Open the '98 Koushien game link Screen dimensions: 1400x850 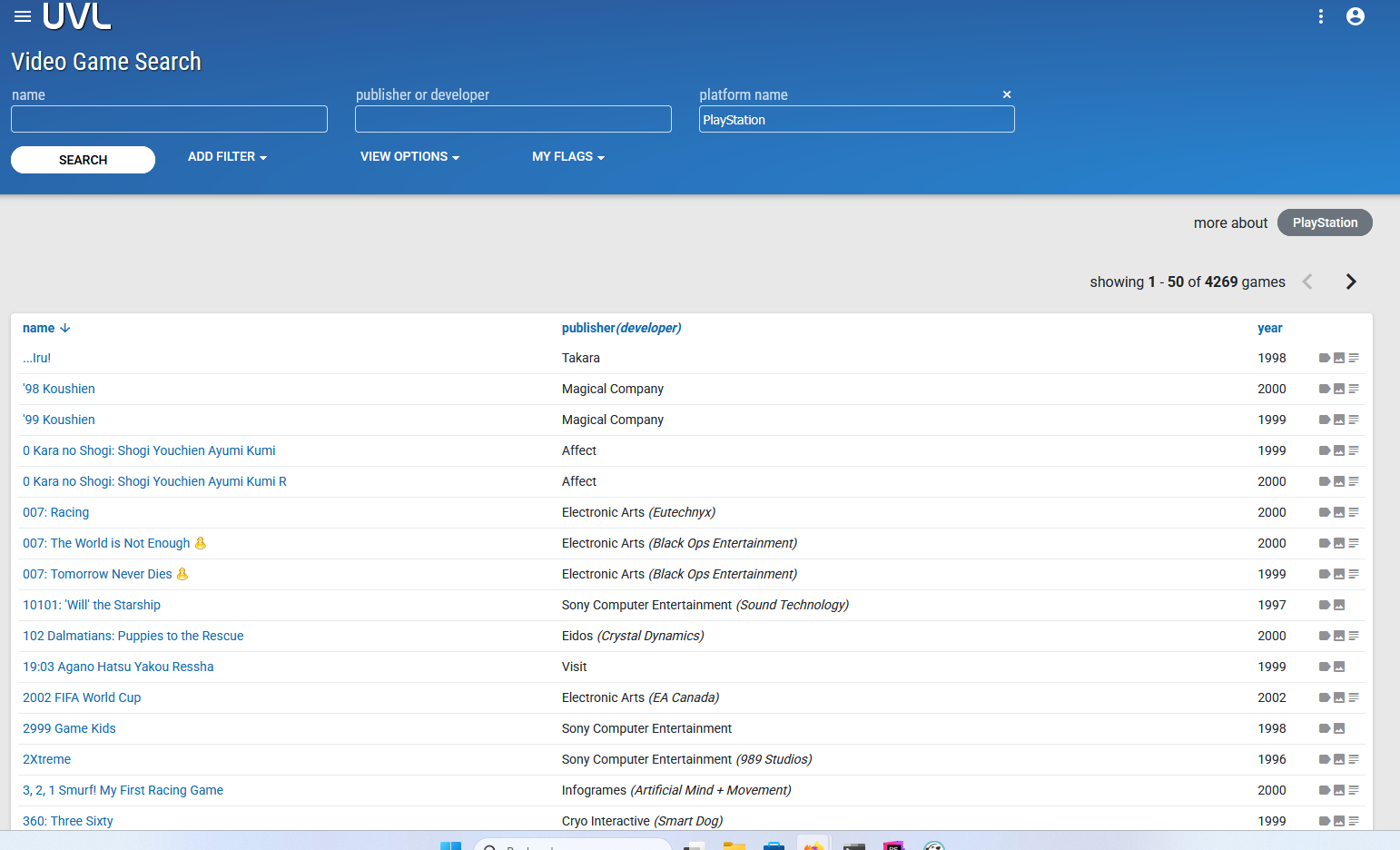[x=59, y=389]
